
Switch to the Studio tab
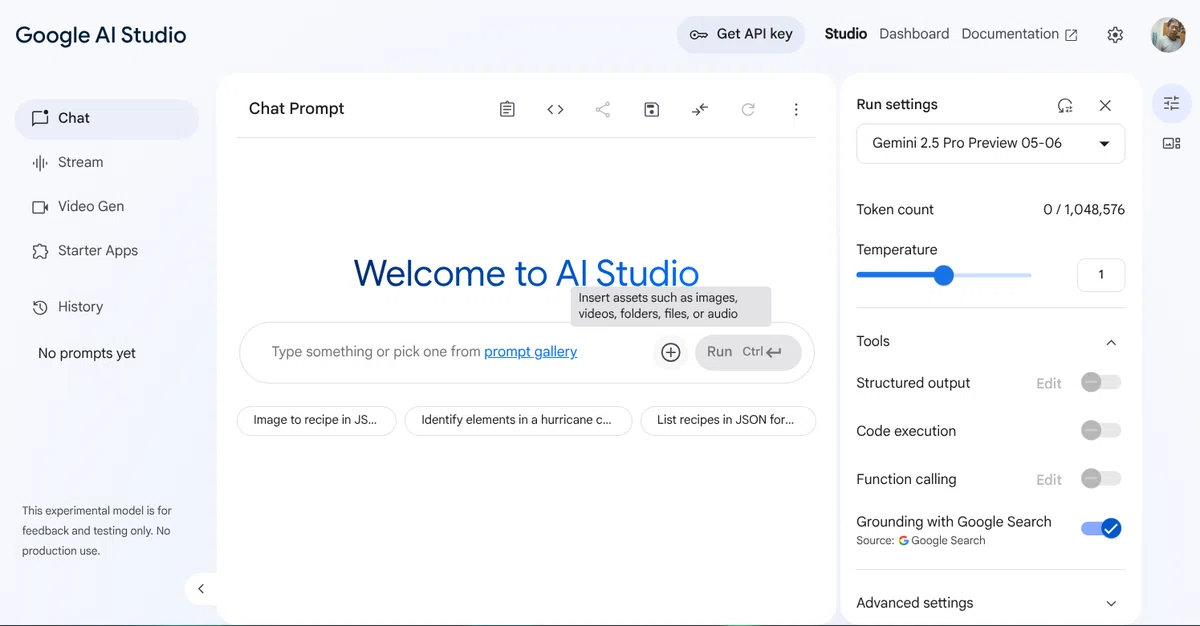pyautogui.click(x=846, y=34)
